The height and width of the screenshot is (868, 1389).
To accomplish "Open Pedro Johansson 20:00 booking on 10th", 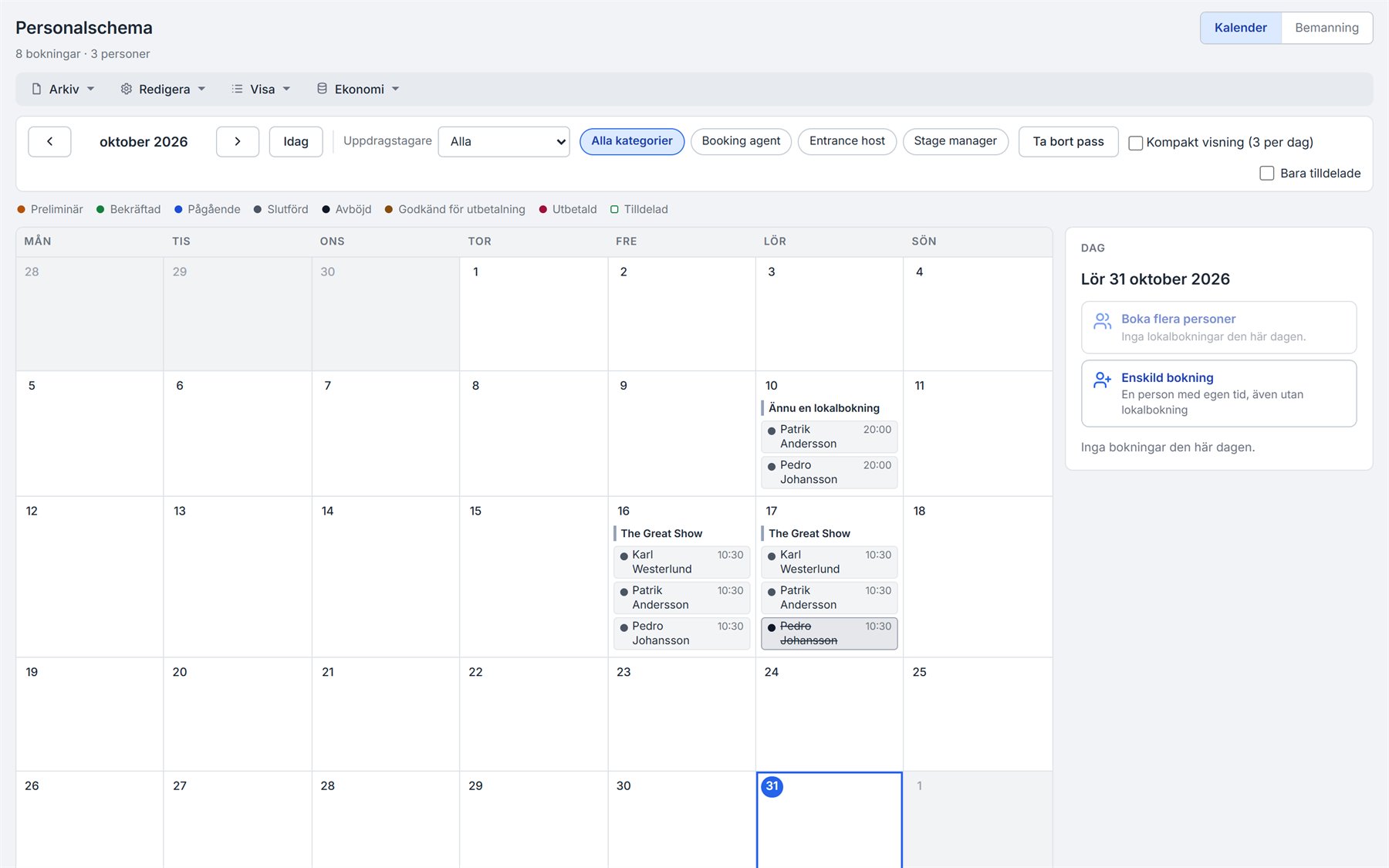I will pyautogui.click(x=829, y=472).
